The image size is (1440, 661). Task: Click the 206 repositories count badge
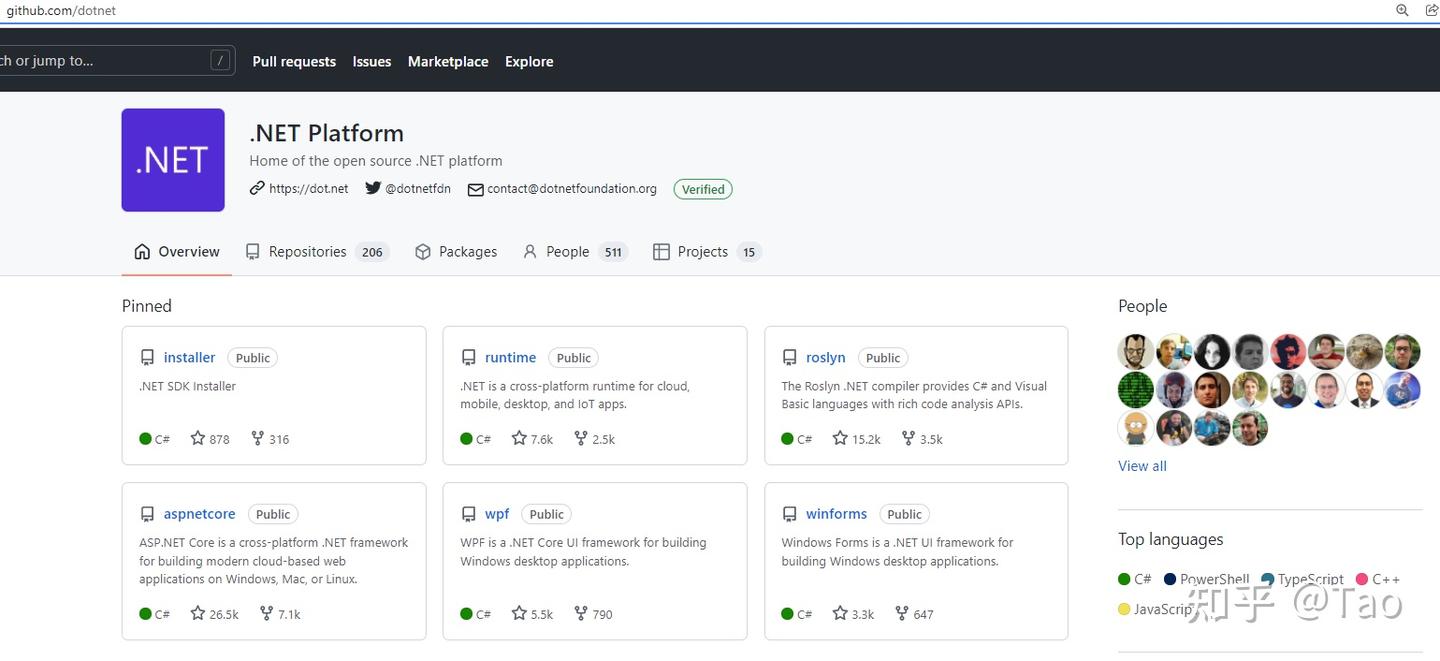373,252
